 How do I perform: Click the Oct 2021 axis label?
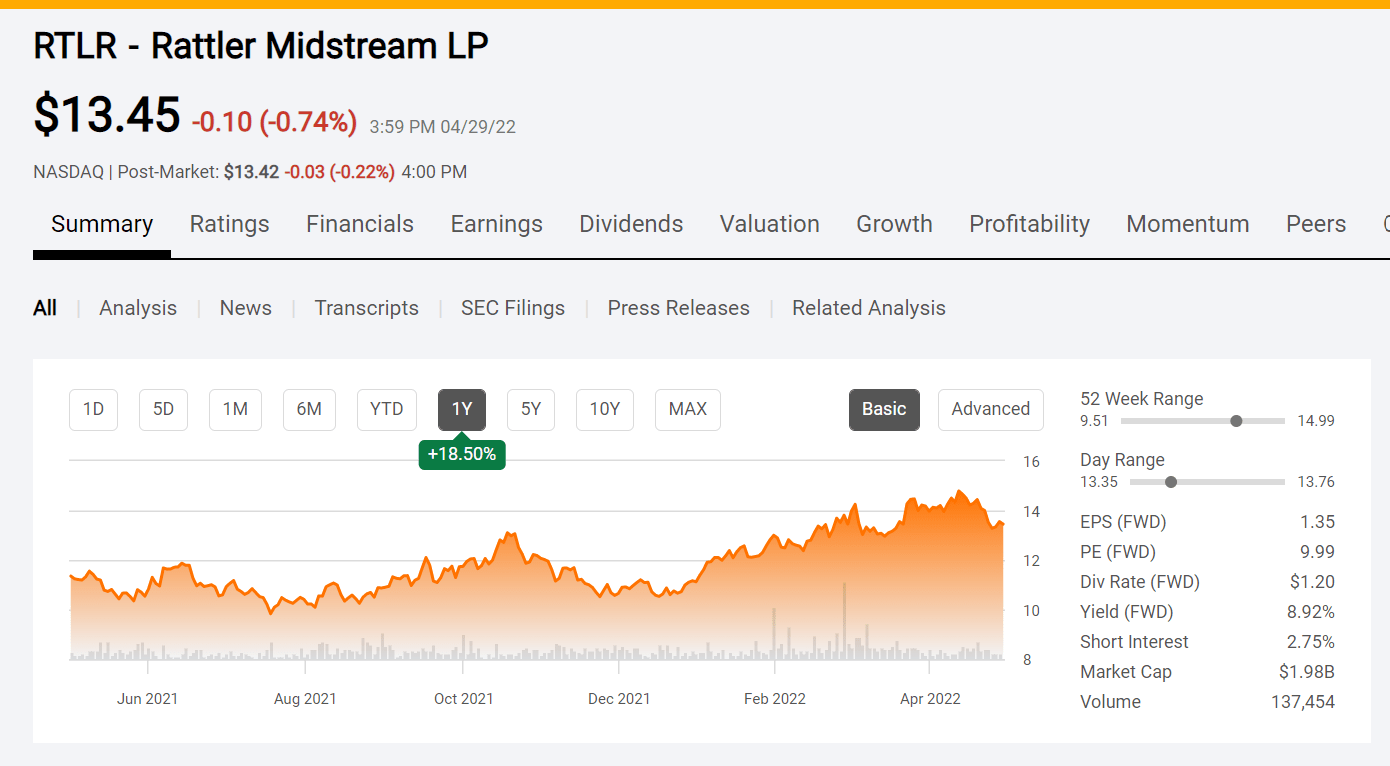click(x=464, y=699)
